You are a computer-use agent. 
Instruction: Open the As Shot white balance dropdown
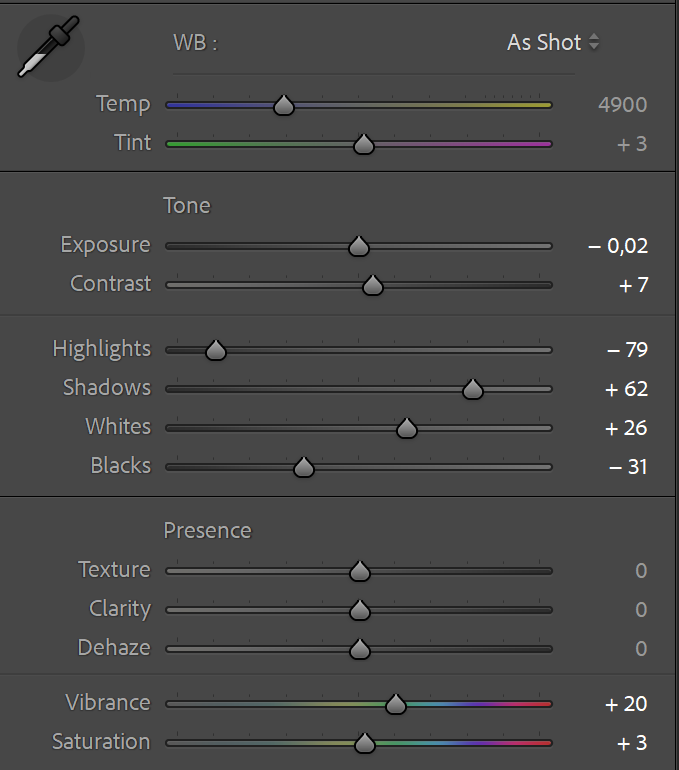(553, 43)
